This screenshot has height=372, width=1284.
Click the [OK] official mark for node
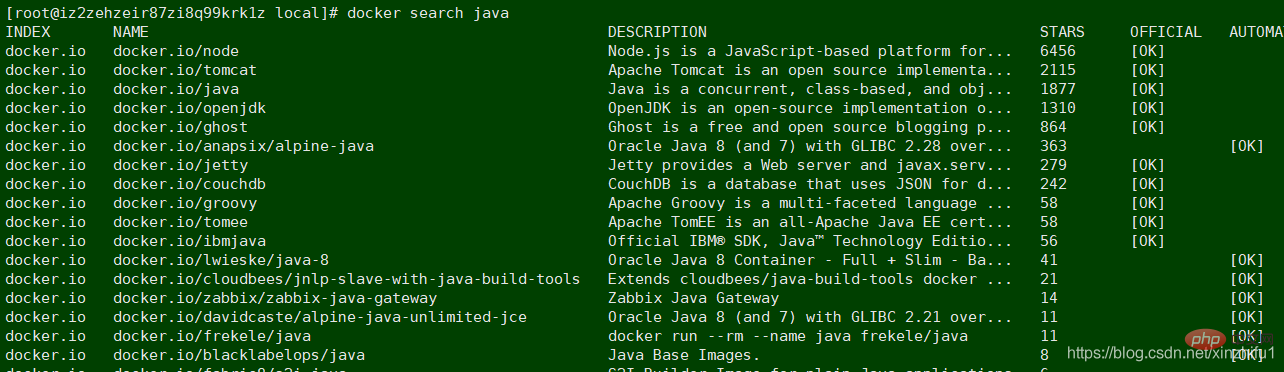click(x=1148, y=51)
